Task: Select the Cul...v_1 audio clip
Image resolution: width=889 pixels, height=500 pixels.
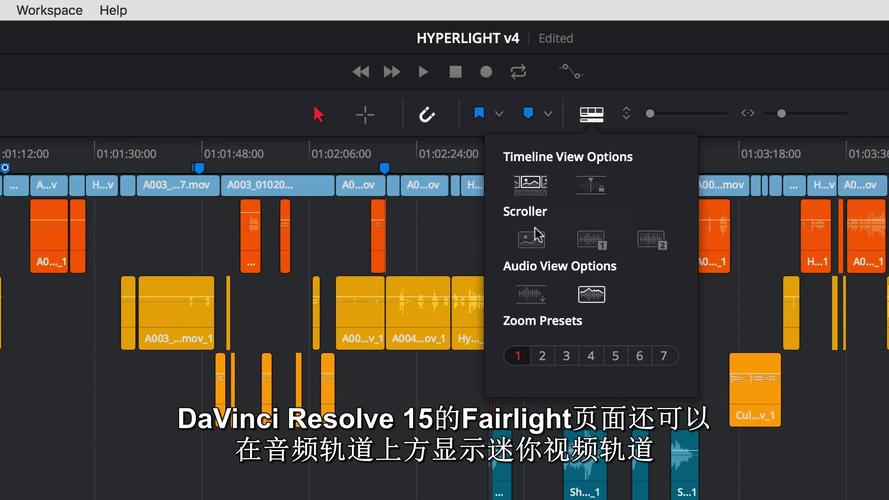Action: click(x=755, y=390)
